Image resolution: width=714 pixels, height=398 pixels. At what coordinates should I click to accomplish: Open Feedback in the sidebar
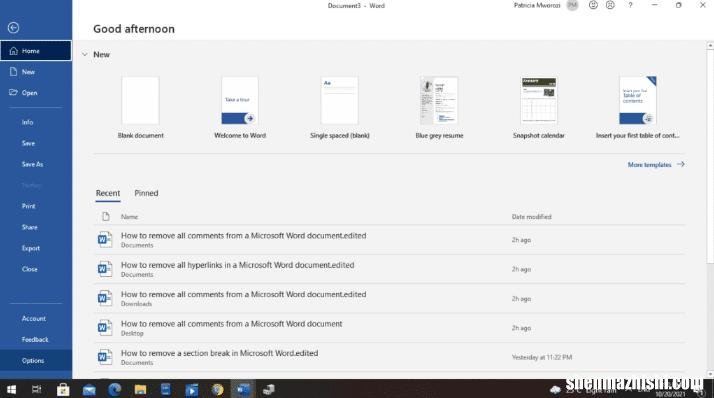35,339
